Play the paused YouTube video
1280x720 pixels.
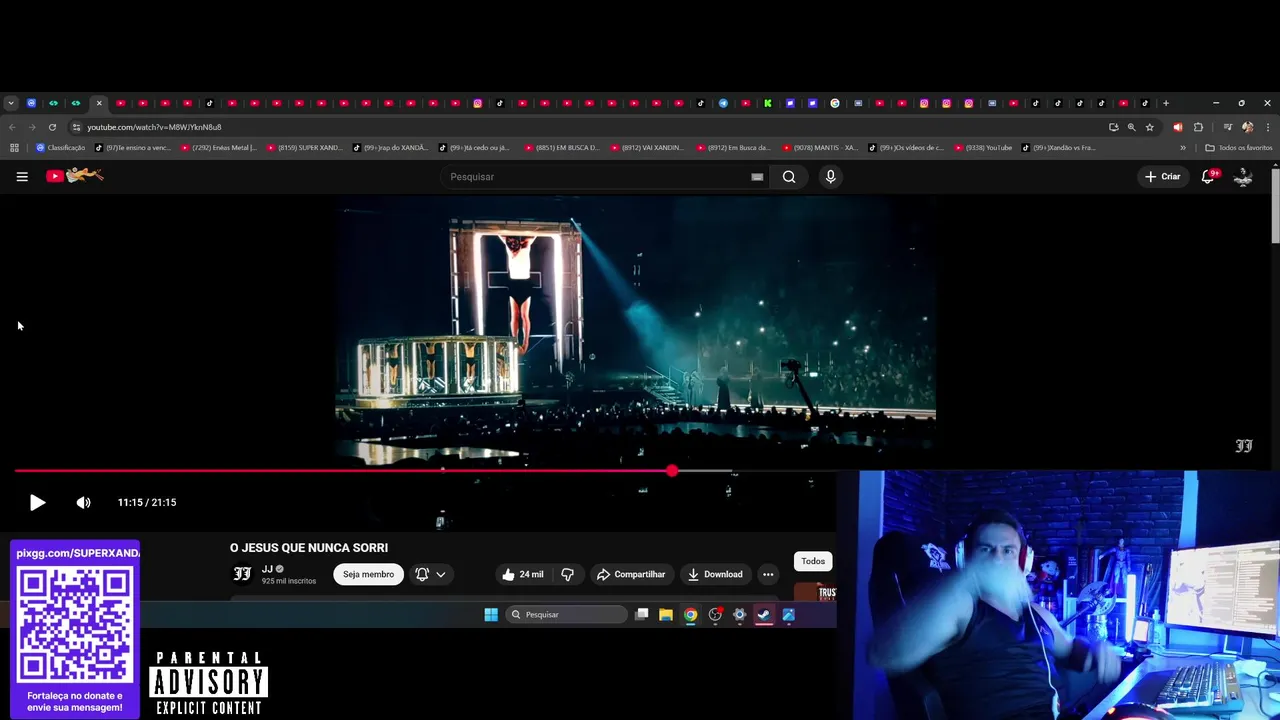[37, 503]
